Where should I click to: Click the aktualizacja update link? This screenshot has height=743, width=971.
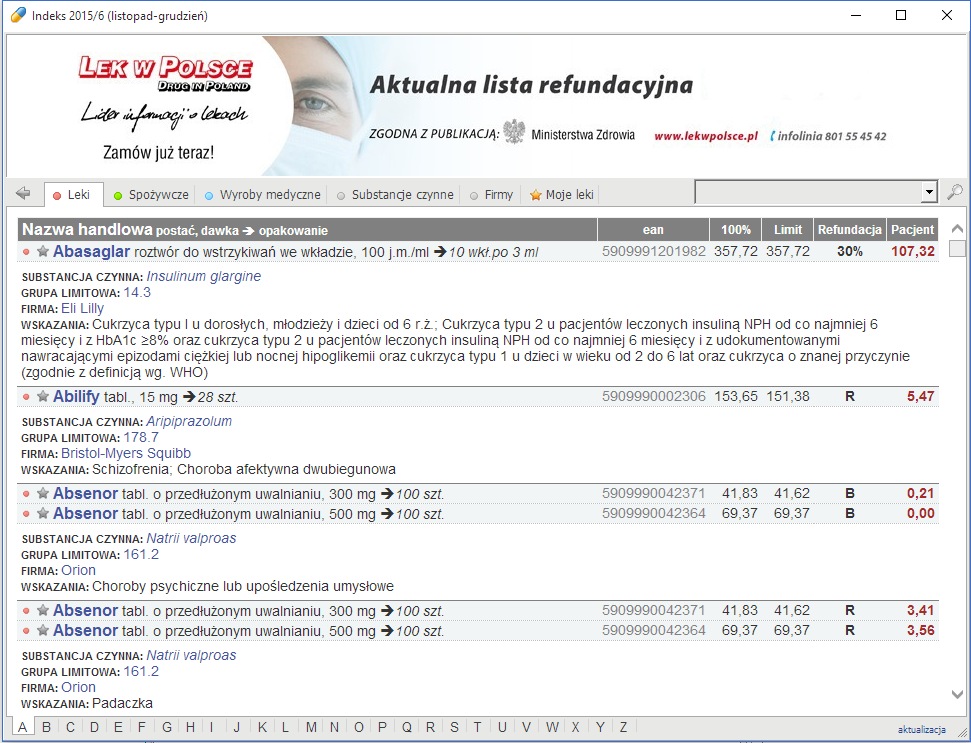click(921, 729)
